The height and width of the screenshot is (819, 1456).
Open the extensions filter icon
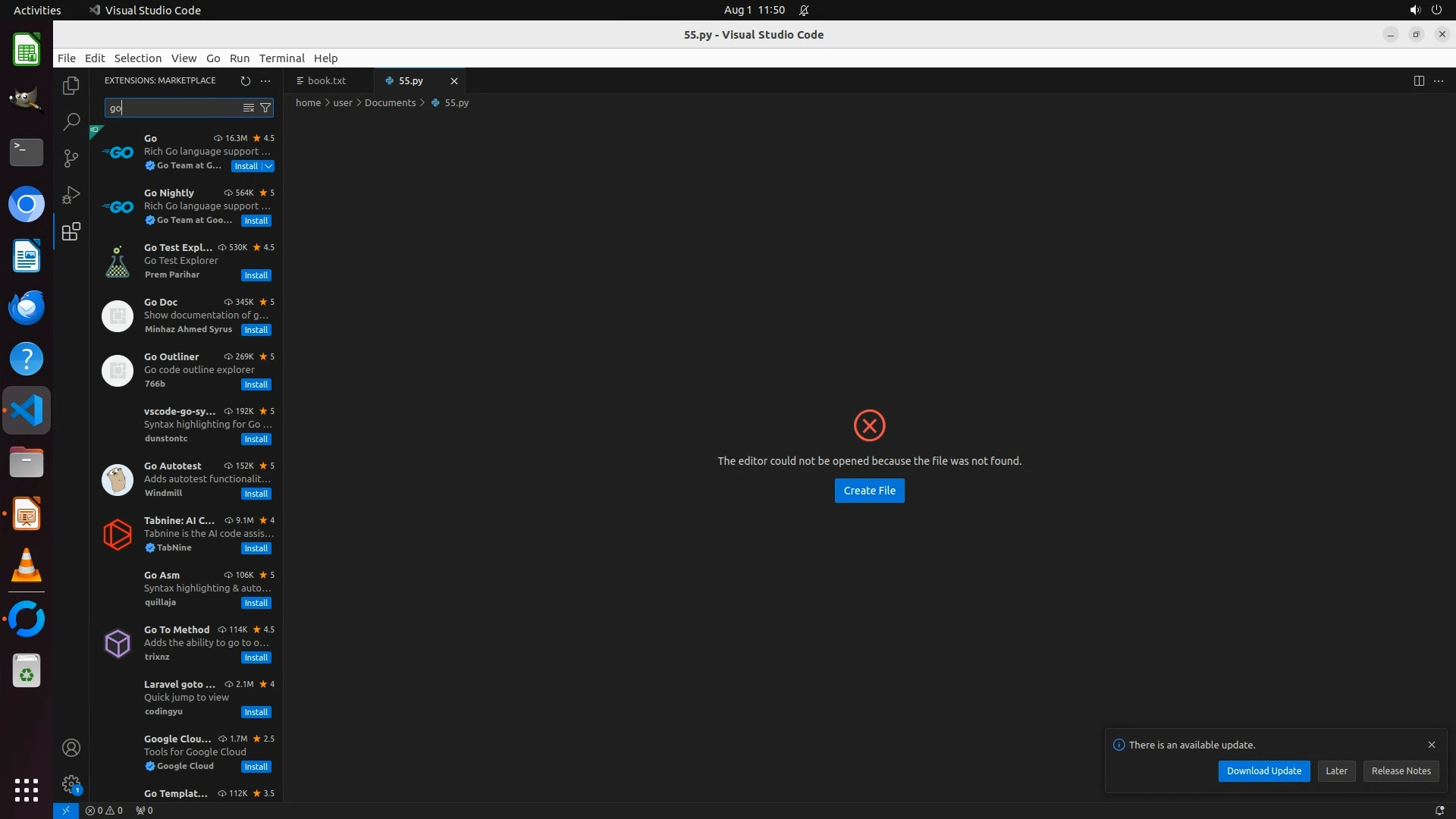265,108
